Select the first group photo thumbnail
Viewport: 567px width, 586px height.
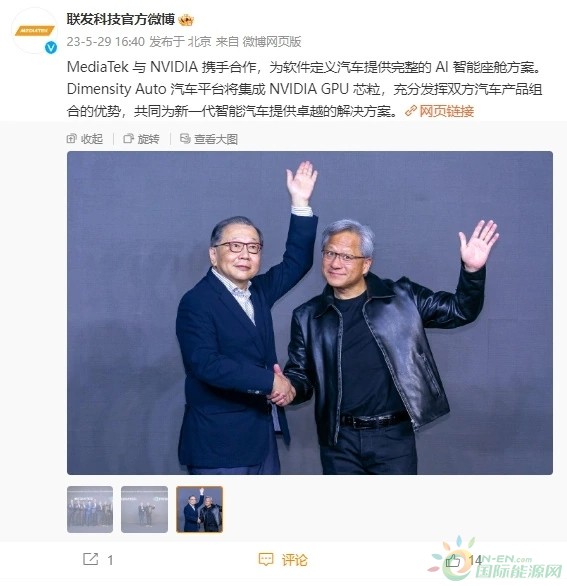tap(90, 509)
